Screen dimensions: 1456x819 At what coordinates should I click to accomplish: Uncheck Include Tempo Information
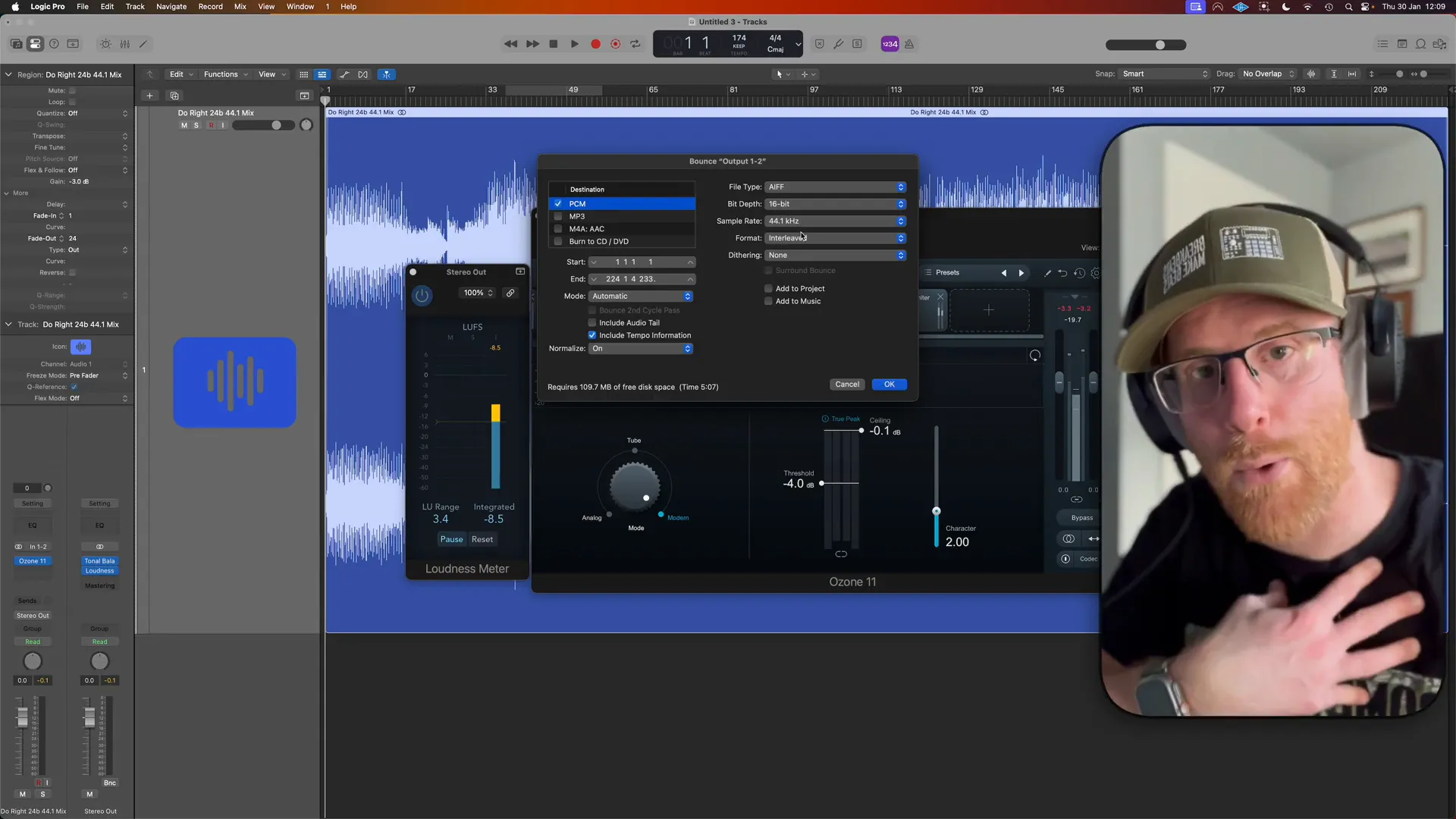[592, 335]
